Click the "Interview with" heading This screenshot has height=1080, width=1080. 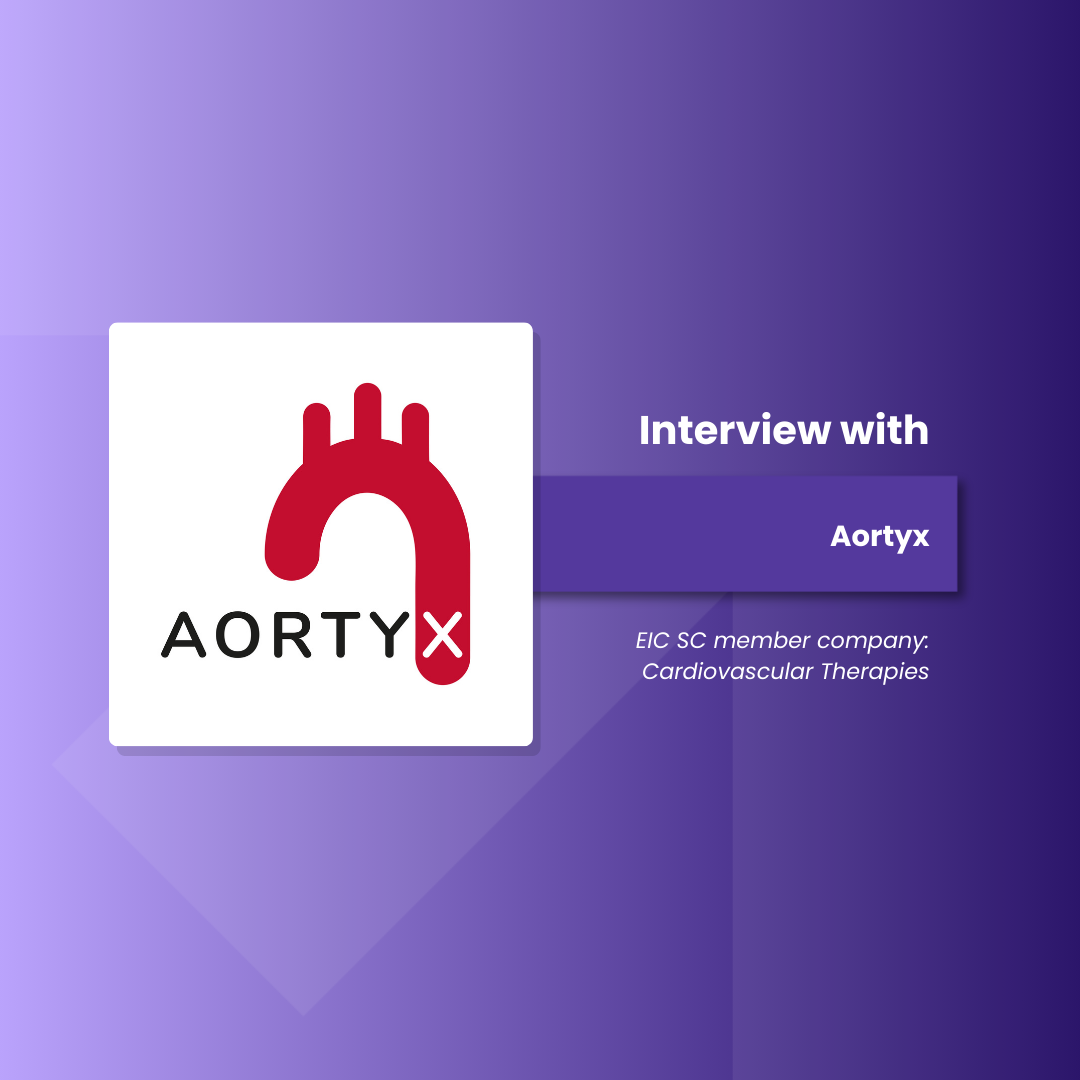pyautogui.click(x=783, y=430)
